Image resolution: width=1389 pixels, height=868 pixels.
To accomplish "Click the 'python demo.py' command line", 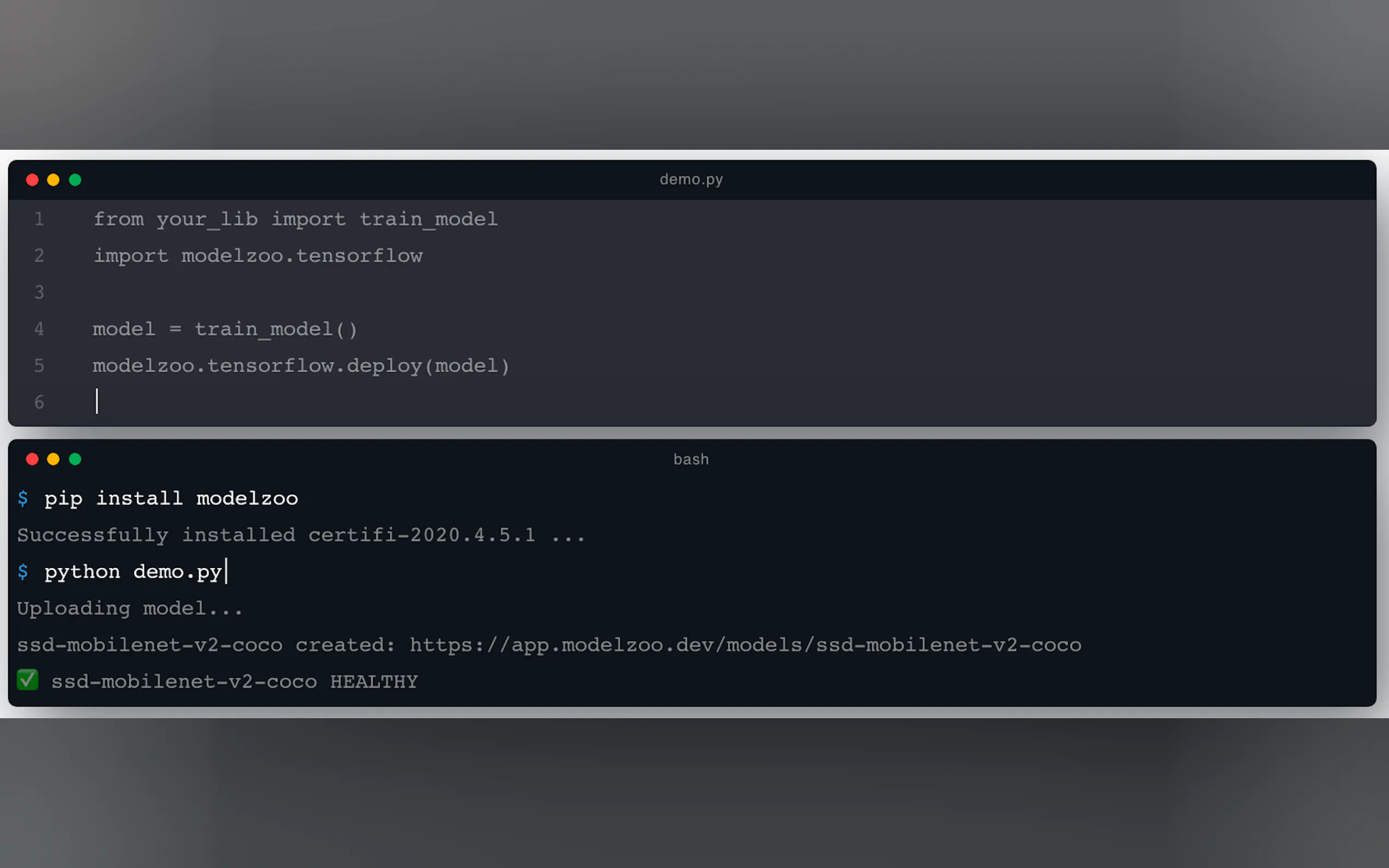I will (x=133, y=572).
